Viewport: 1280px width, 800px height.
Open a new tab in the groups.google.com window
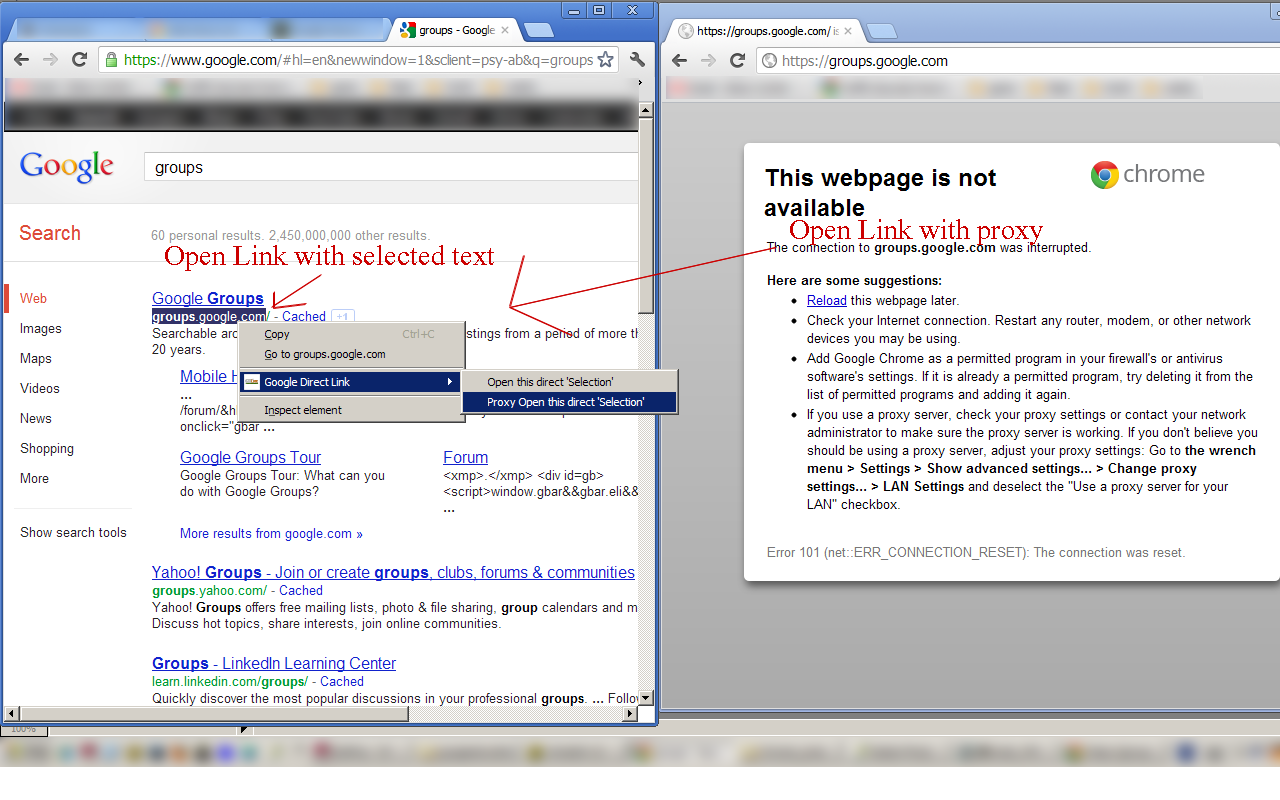(x=881, y=31)
